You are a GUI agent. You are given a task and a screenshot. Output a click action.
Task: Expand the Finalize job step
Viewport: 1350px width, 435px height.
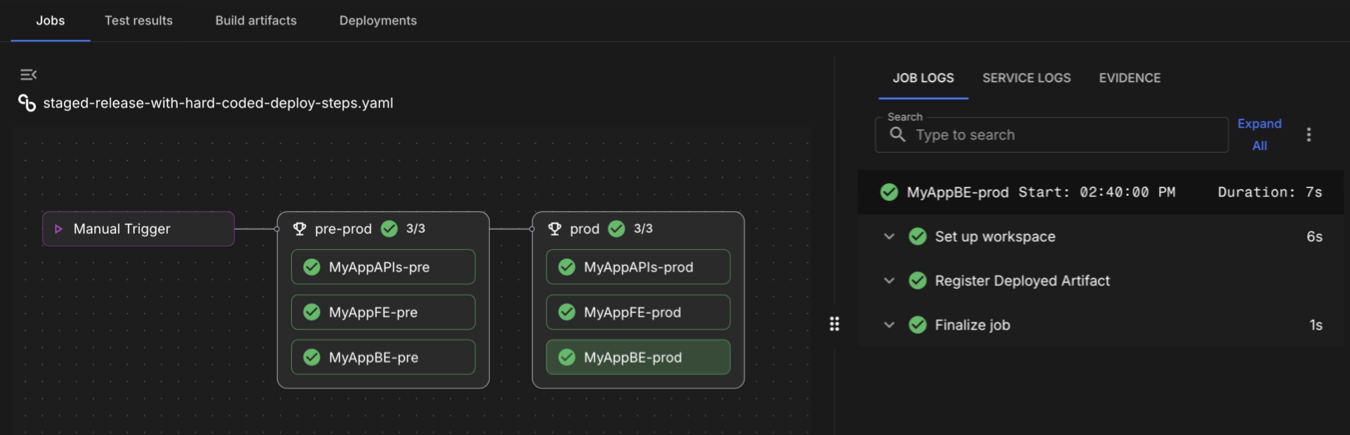pos(889,325)
